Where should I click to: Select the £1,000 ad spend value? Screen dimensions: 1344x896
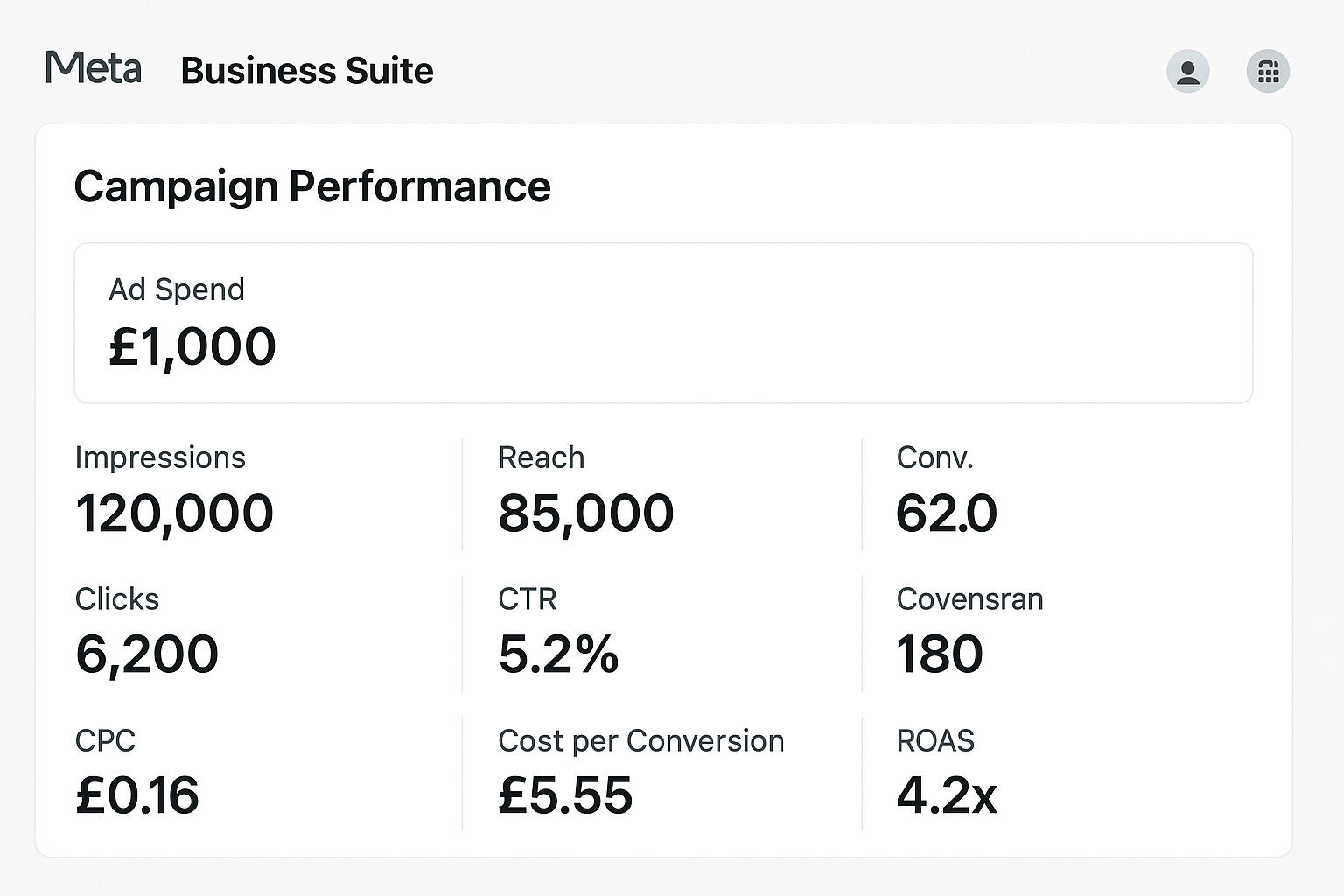(192, 346)
